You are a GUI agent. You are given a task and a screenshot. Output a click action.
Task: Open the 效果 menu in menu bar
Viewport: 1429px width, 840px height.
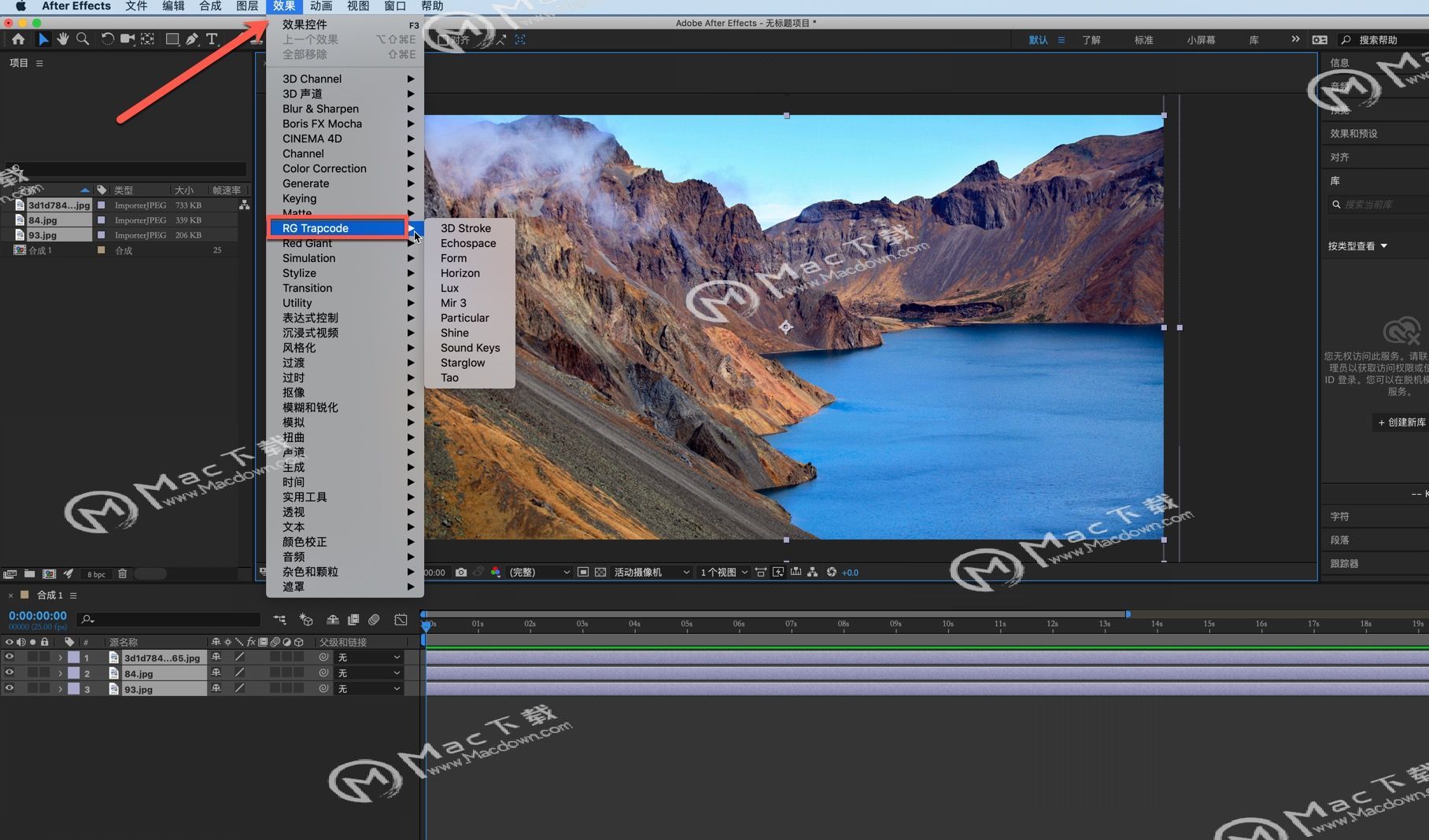point(284,6)
